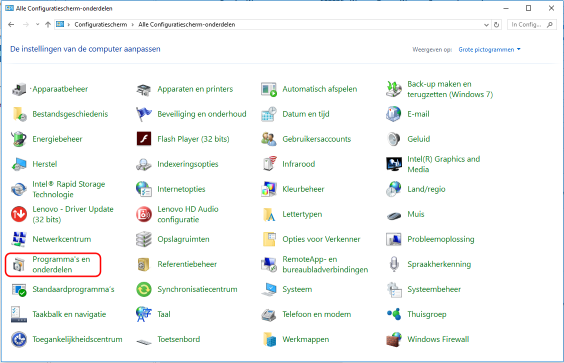Open Programma's en onderdelen icon

19,264
